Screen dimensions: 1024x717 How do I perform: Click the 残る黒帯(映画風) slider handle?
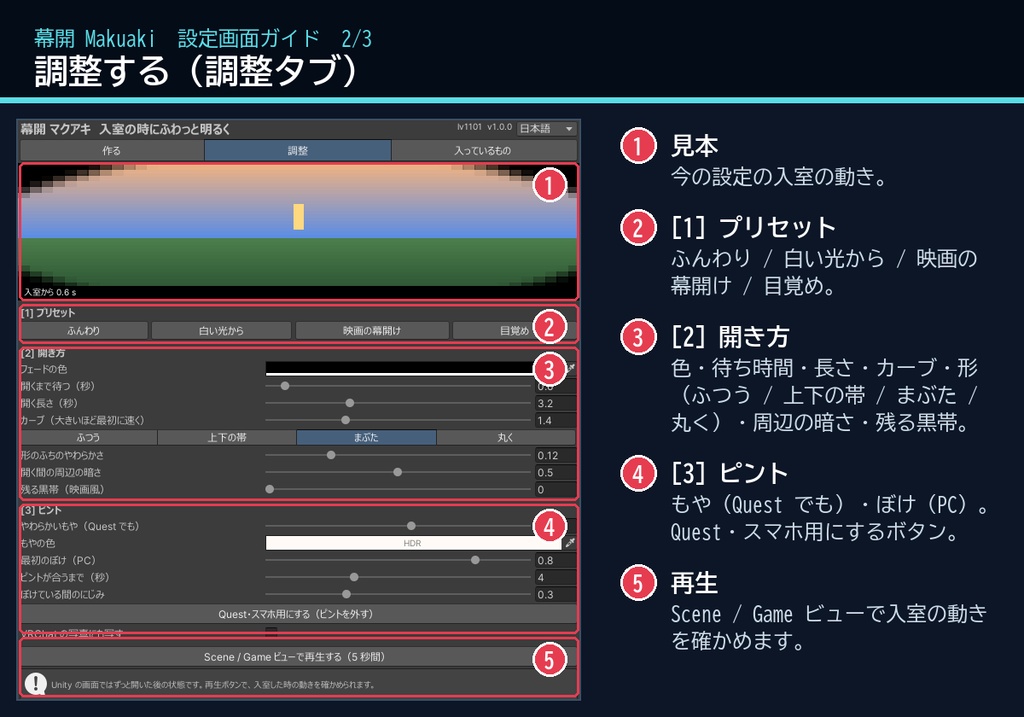[x=270, y=488]
